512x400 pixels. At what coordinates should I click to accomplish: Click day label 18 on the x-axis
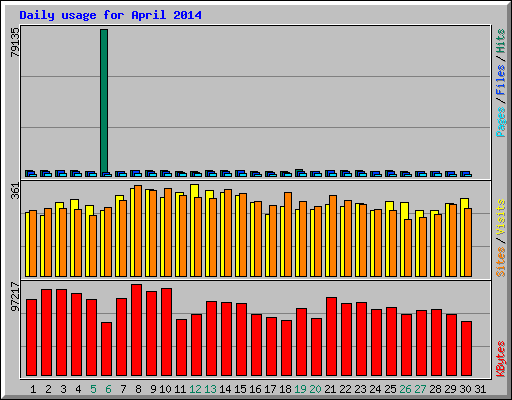point(285,389)
